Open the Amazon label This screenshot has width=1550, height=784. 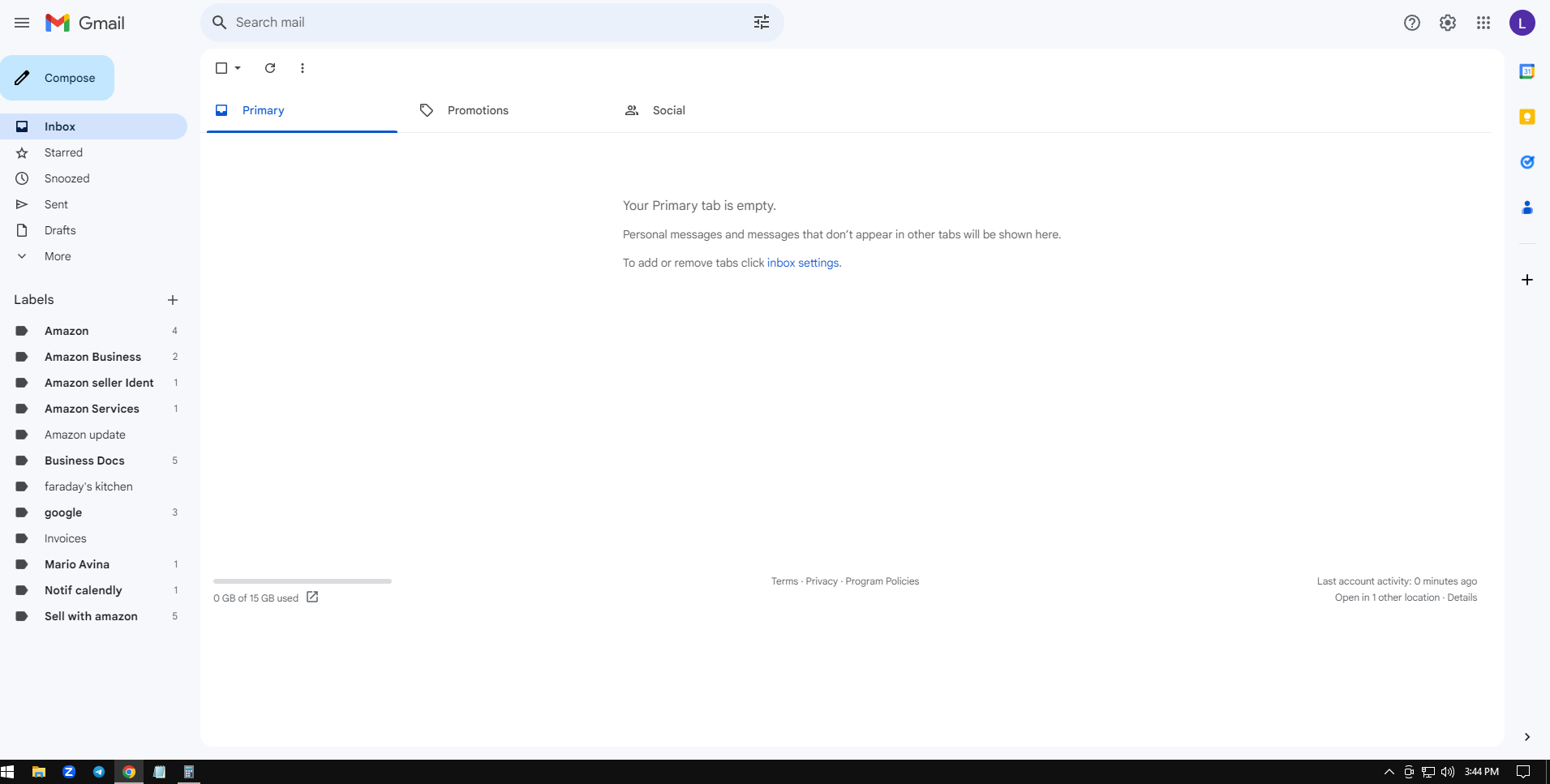[93, 331]
